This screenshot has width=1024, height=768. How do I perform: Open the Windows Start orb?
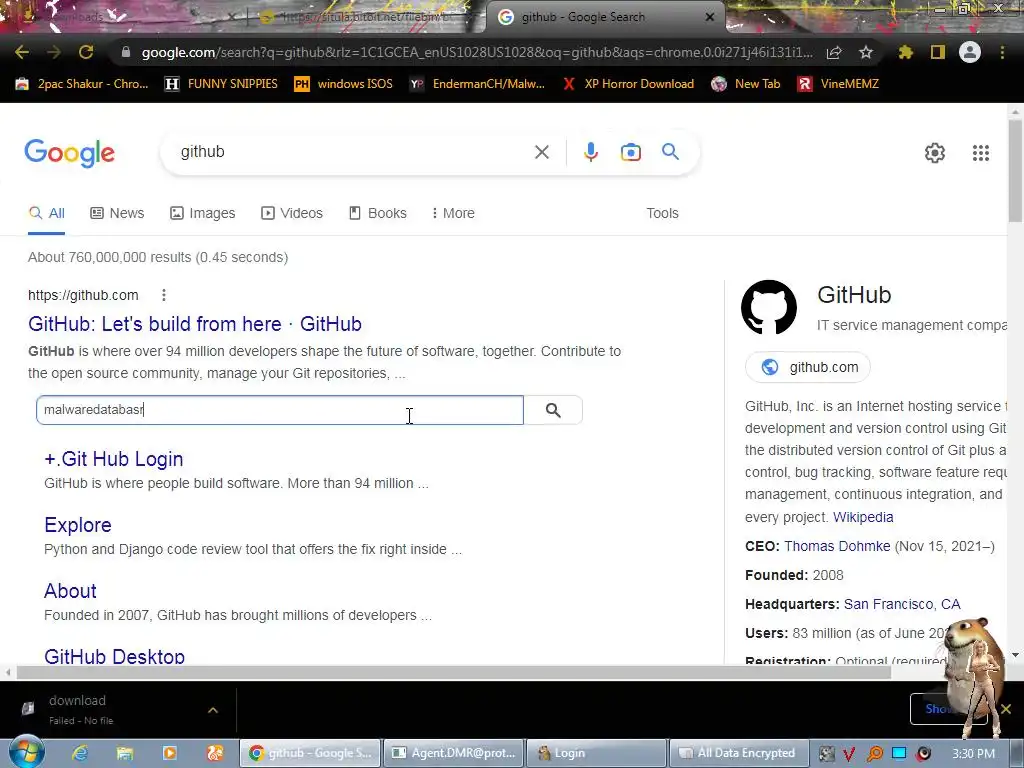coord(26,752)
